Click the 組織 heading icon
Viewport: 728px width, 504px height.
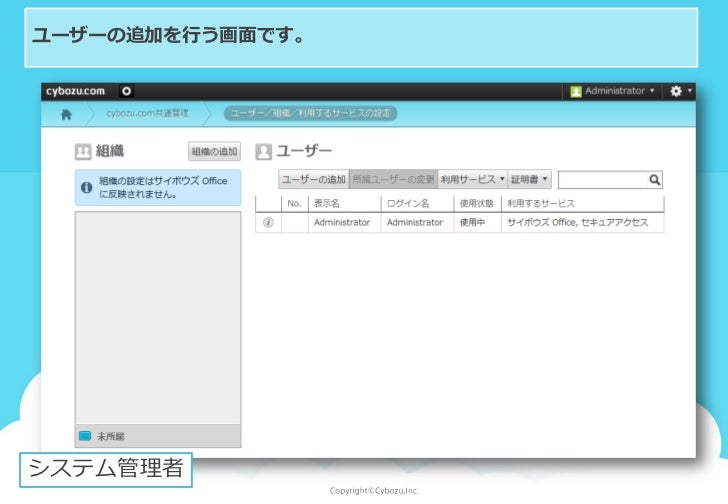[x=83, y=151]
